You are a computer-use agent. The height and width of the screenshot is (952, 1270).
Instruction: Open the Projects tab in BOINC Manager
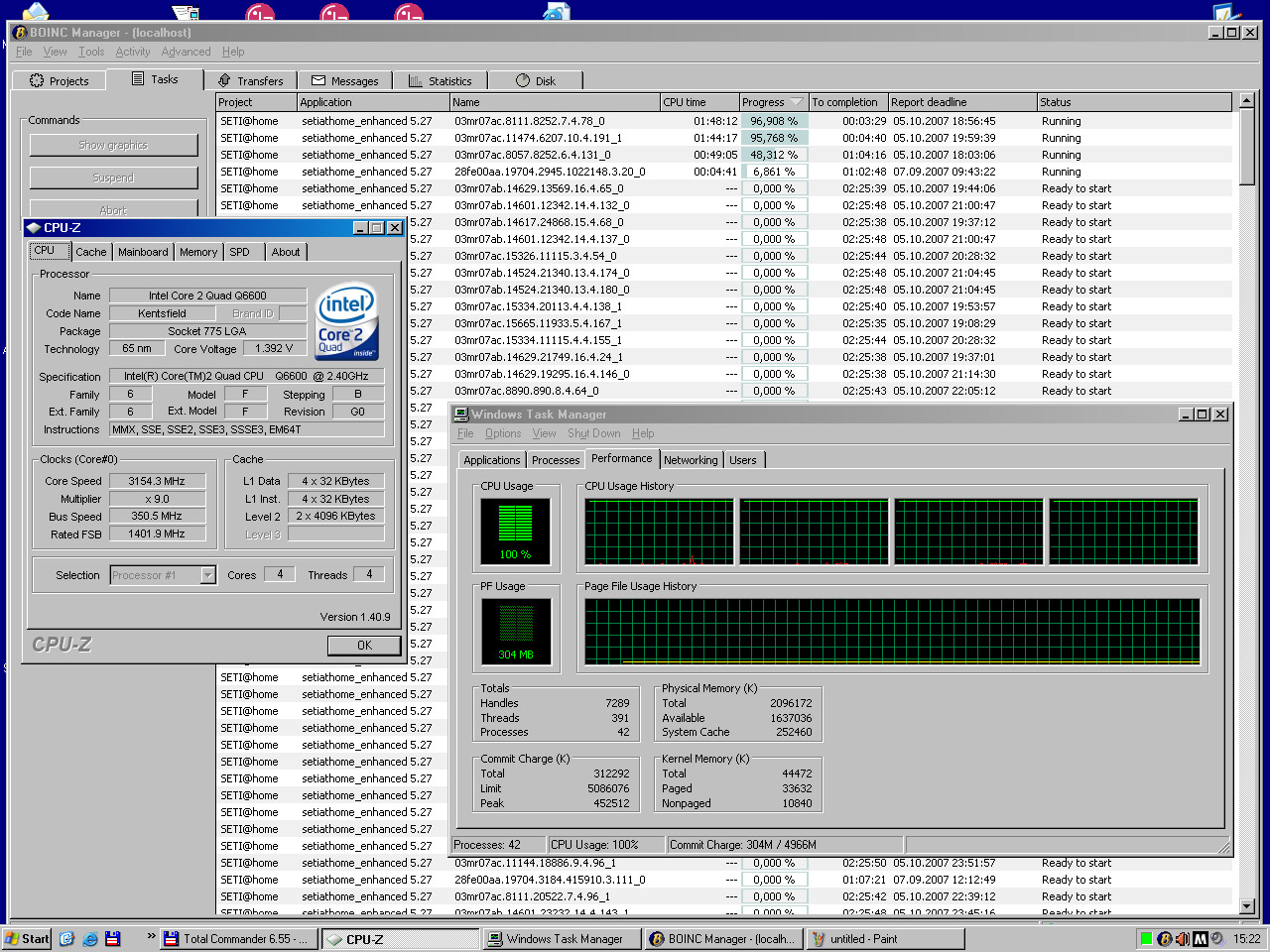59,81
